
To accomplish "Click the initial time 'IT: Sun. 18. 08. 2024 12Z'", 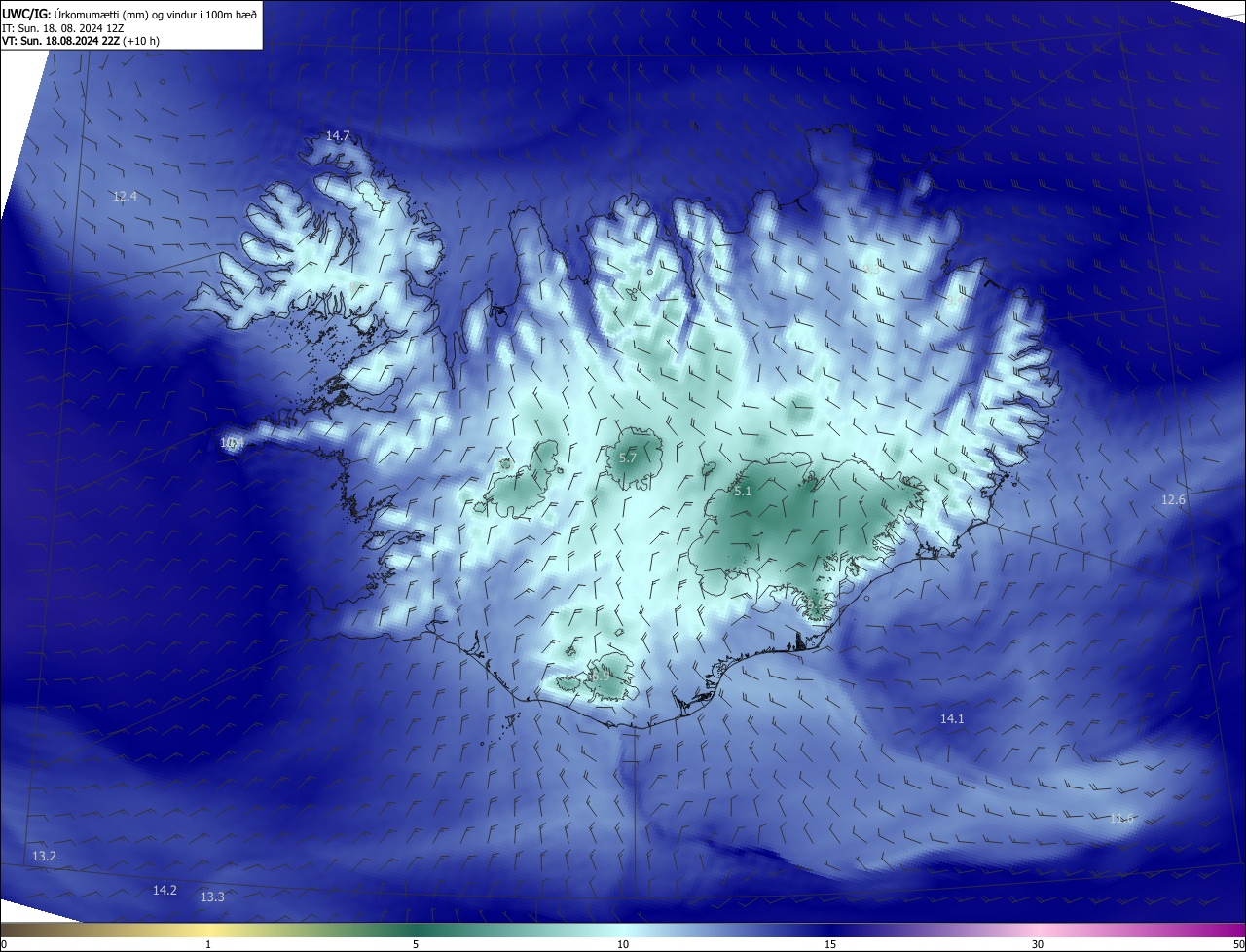I will (x=62, y=27).
